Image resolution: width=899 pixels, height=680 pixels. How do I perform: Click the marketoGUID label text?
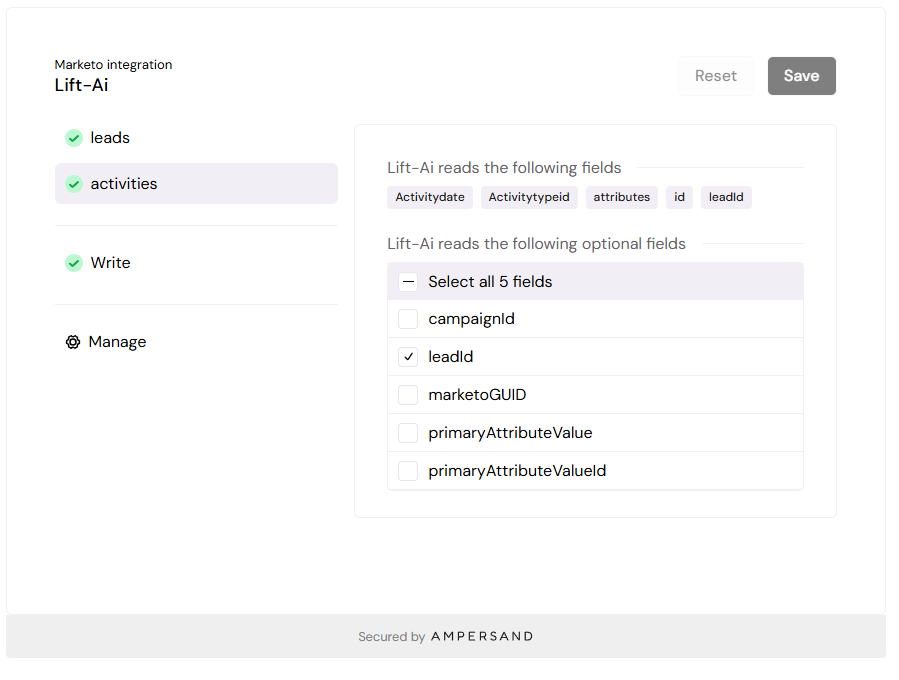(477, 394)
